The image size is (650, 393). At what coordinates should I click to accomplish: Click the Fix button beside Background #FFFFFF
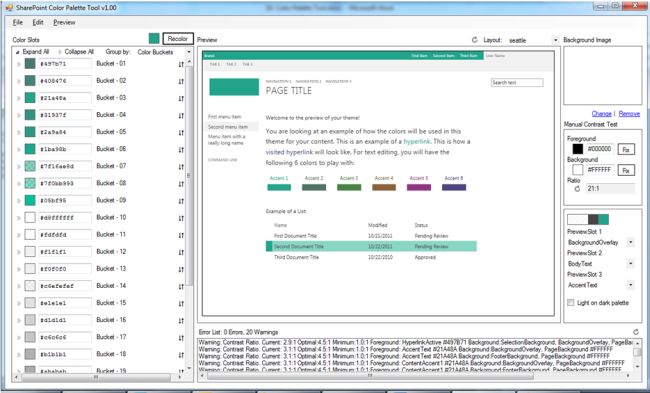tap(626, 170)
